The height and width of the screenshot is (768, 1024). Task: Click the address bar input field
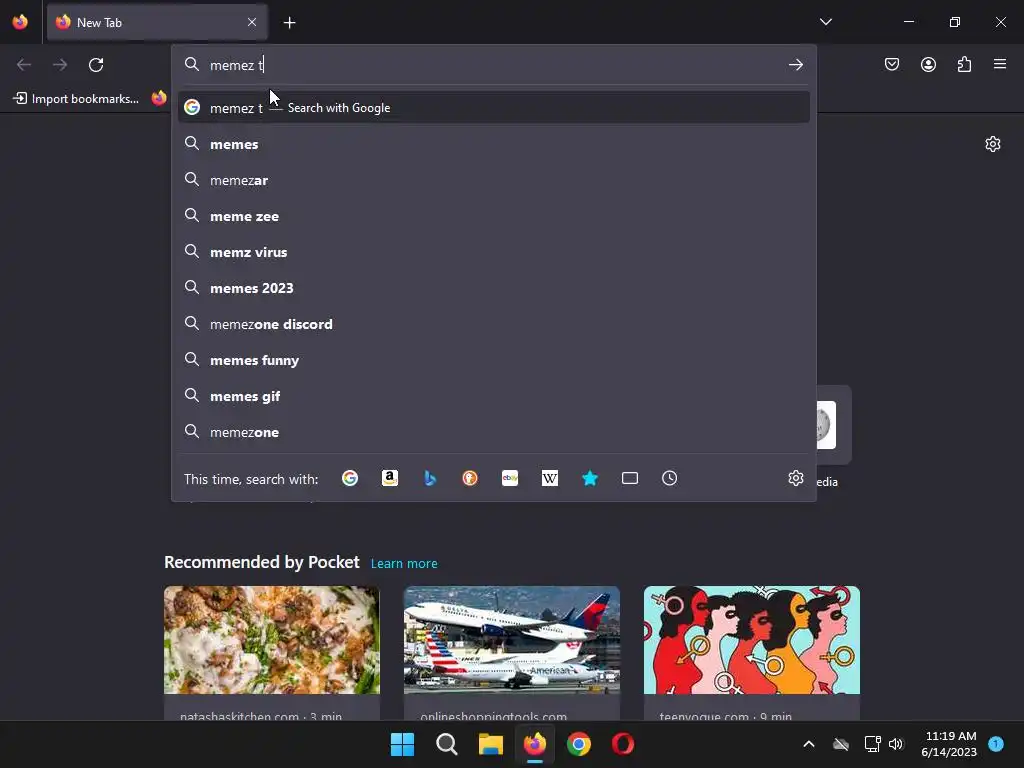(494, 65)
